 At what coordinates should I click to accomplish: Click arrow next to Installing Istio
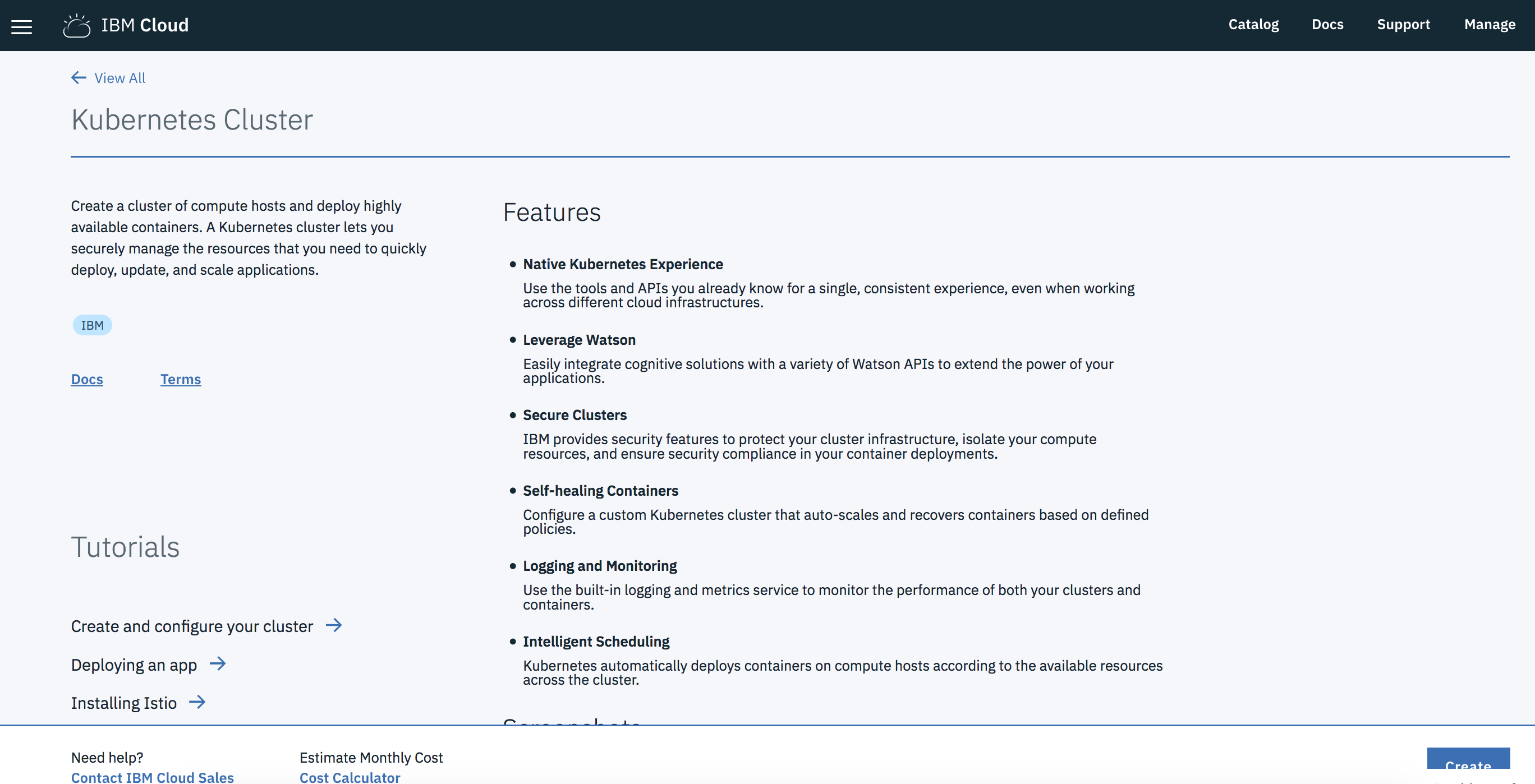point(197,702)
